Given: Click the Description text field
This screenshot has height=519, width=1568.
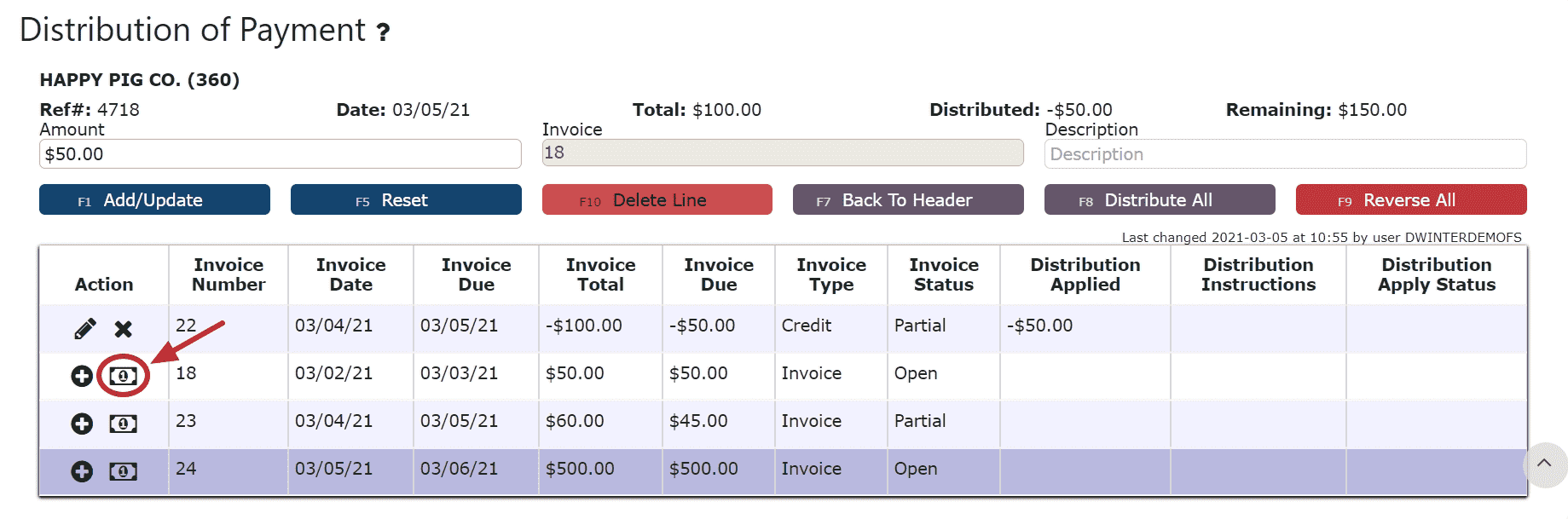Looking at the screenshot, I should tap(1284, 154).
